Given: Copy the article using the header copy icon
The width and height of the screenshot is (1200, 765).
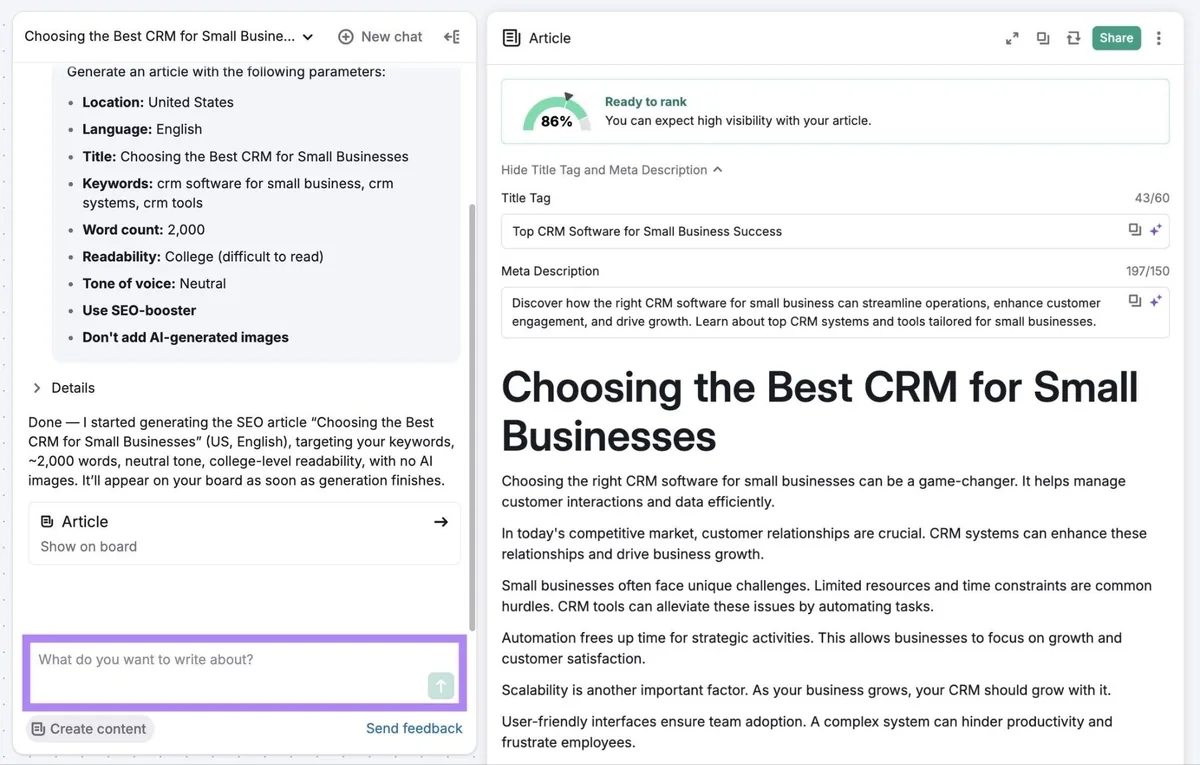Looking at the screenshot, I should (1043, 38).
